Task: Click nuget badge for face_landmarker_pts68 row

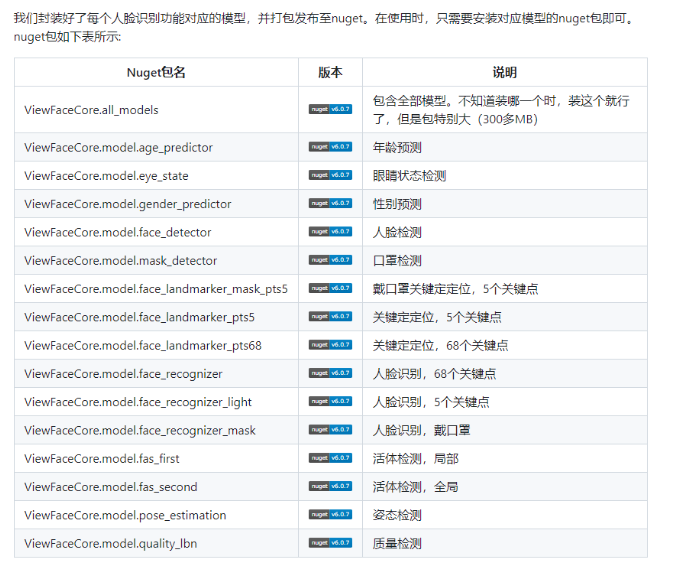Action: [330, 345]
